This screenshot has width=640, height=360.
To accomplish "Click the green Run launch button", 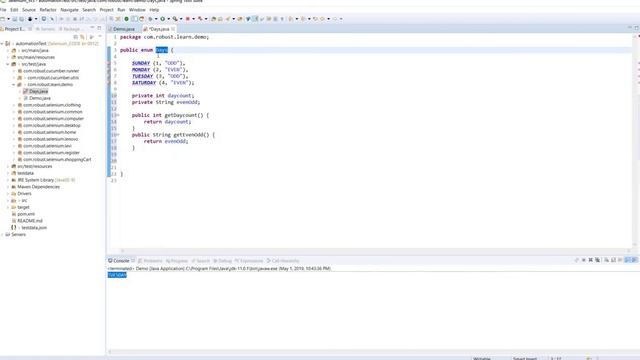I will tap(162, 19).
